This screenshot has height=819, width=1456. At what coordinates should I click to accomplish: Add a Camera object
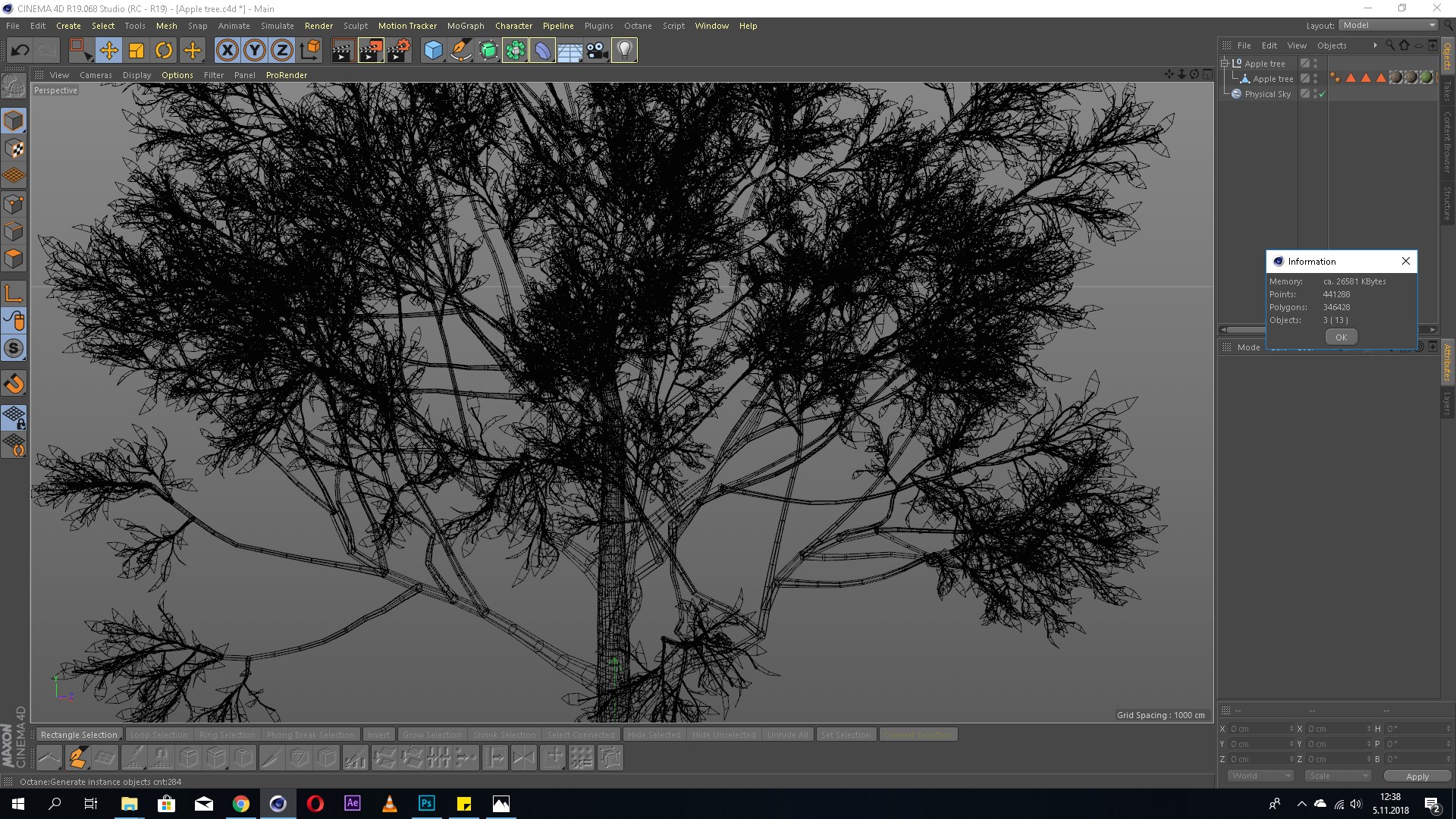pos(598,51)
